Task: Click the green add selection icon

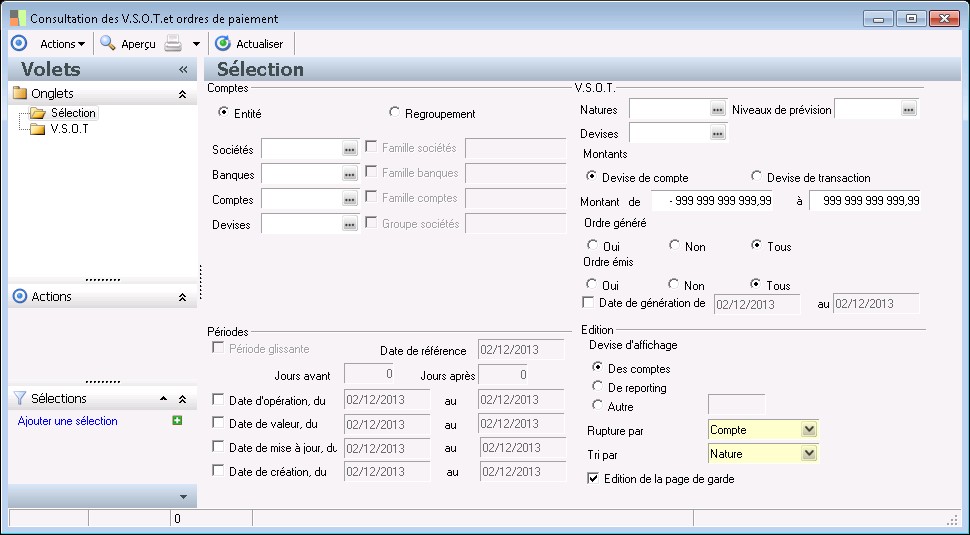Action: tap(177, 421)
